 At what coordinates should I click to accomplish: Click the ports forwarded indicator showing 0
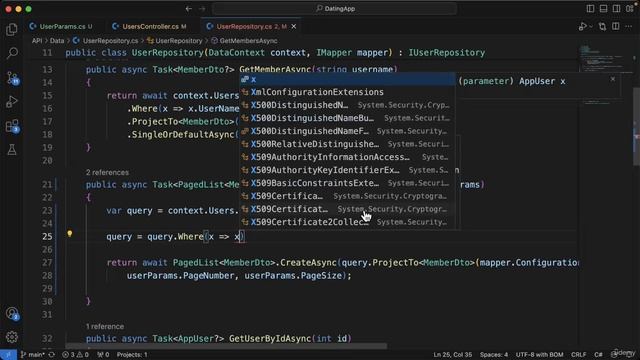(103, 355)
